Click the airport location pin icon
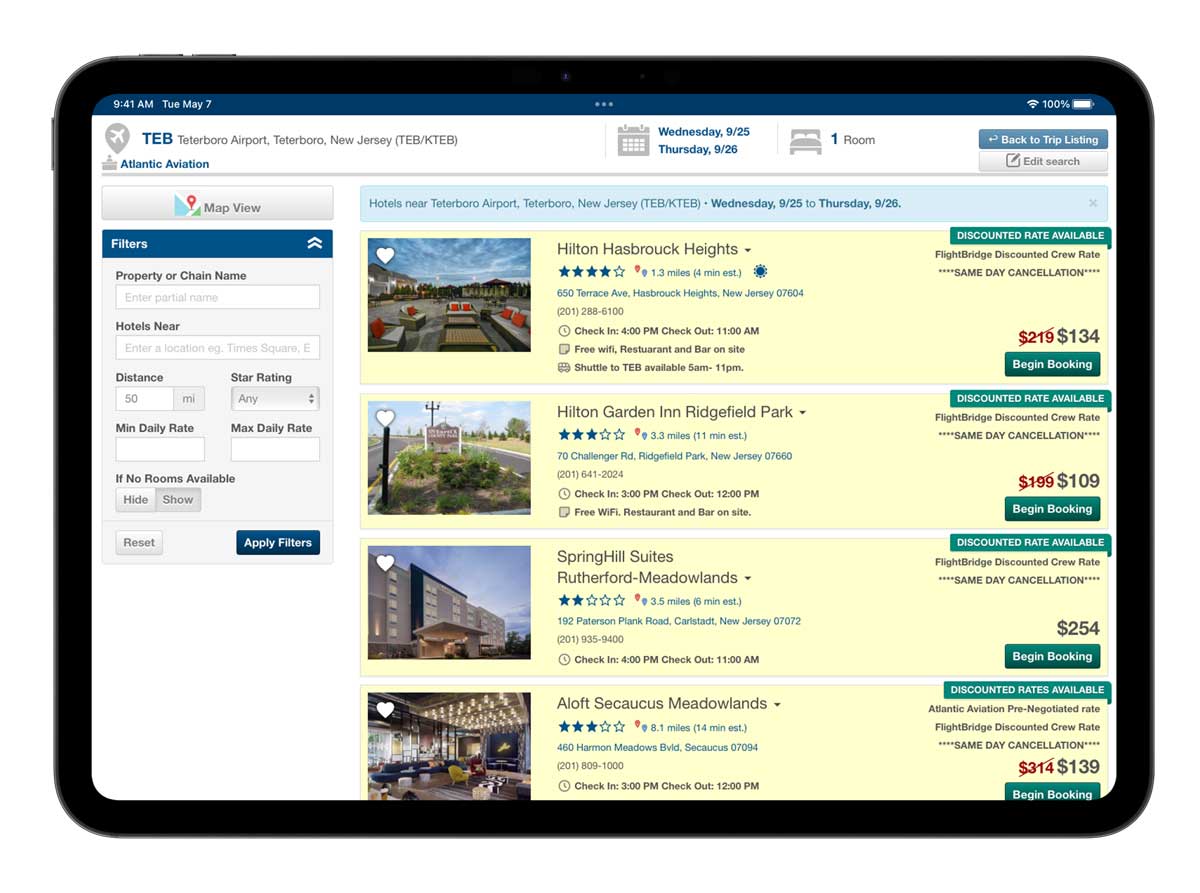The width and height of the screenshot is (1200, 893). (x=117, y=138)
